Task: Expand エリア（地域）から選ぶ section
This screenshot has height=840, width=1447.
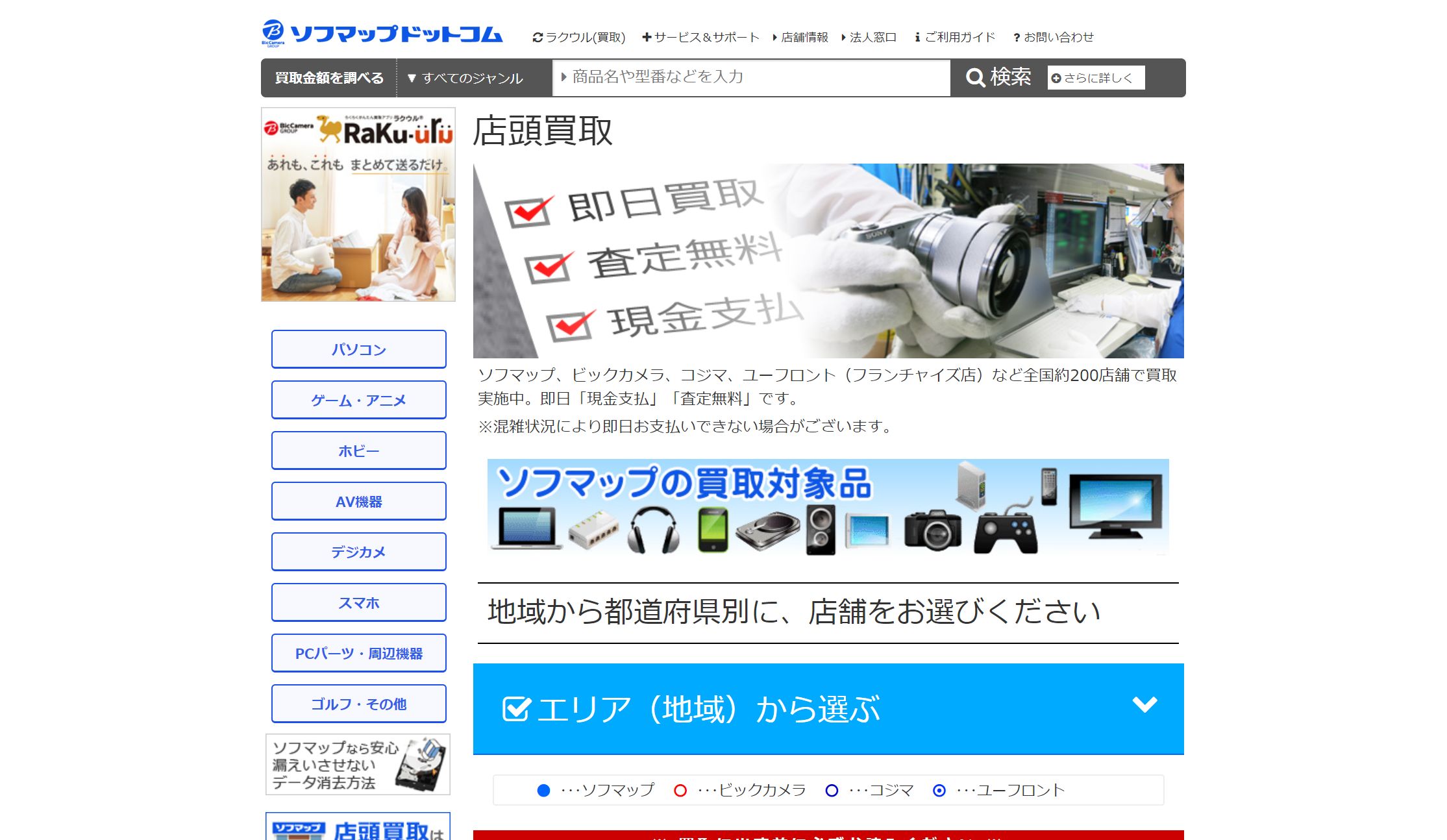Action: [x=828, y=709]
